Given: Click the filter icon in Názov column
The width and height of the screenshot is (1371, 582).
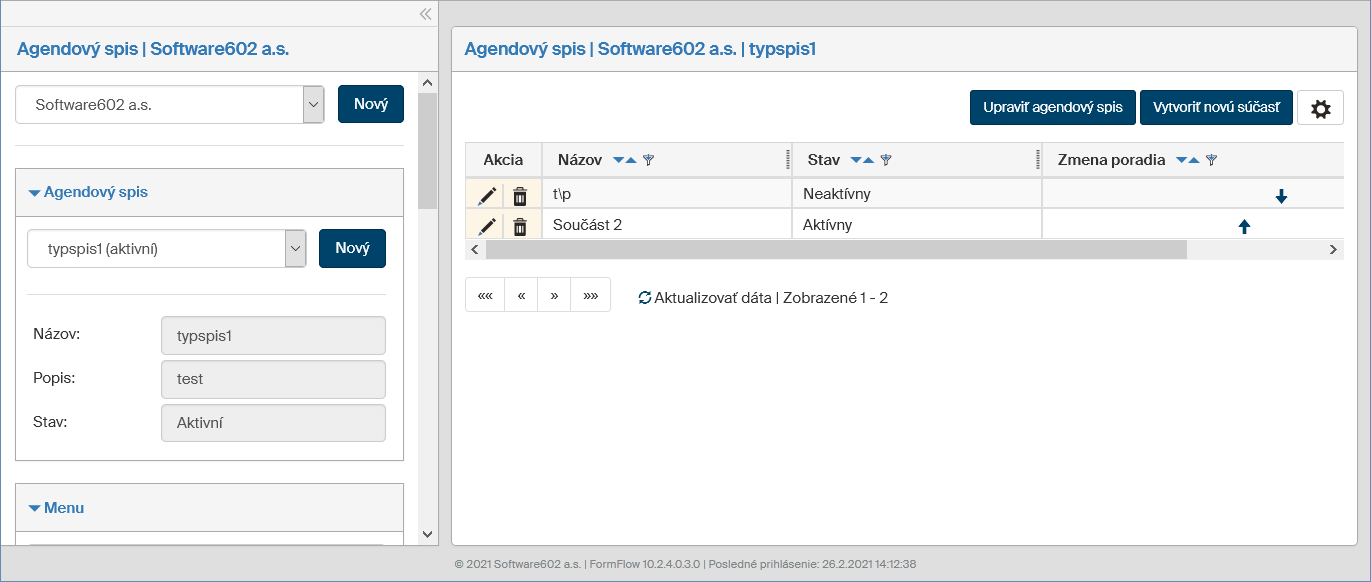Looking at the screenshot, I should pyautogui.click(x=648, y=160).
